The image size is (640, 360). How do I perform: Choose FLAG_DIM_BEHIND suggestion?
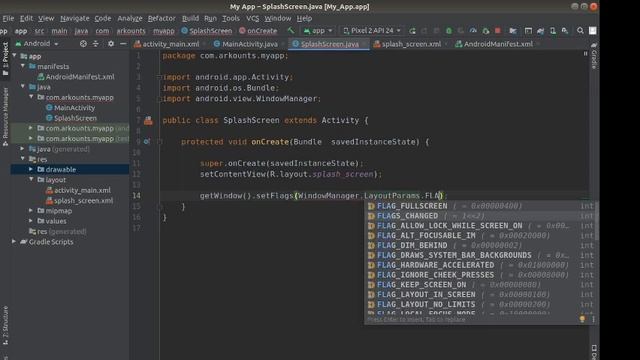coord(480,245)
